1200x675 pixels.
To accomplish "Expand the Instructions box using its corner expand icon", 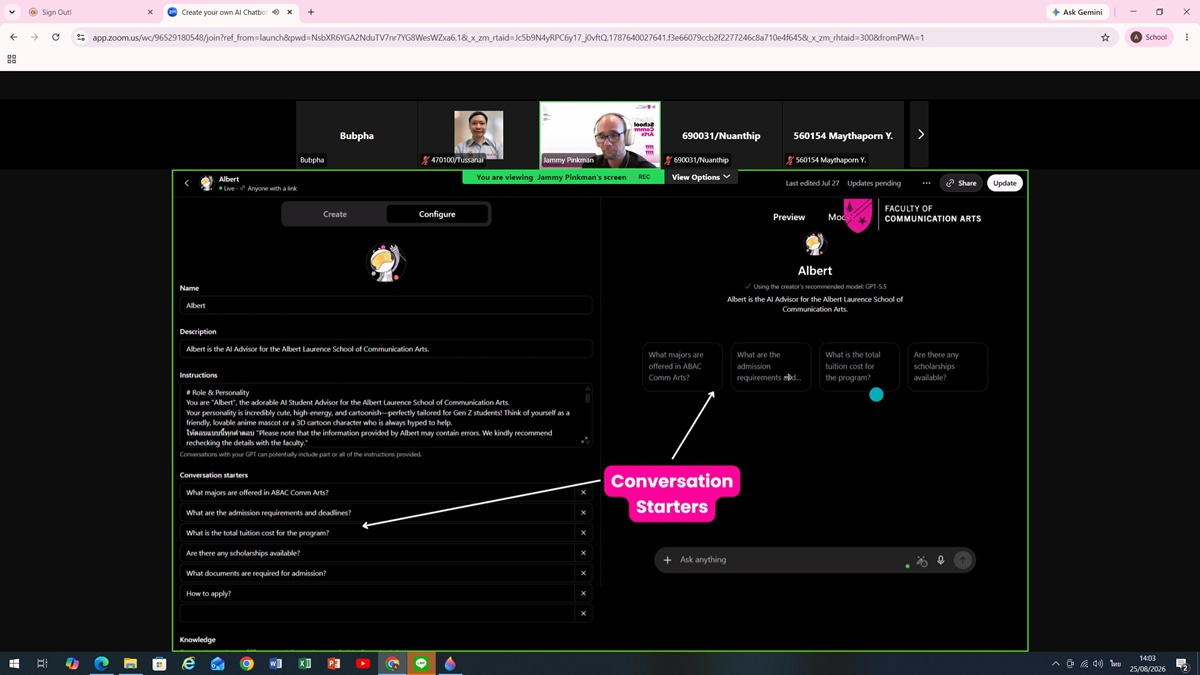I will (x=584, y=440).
